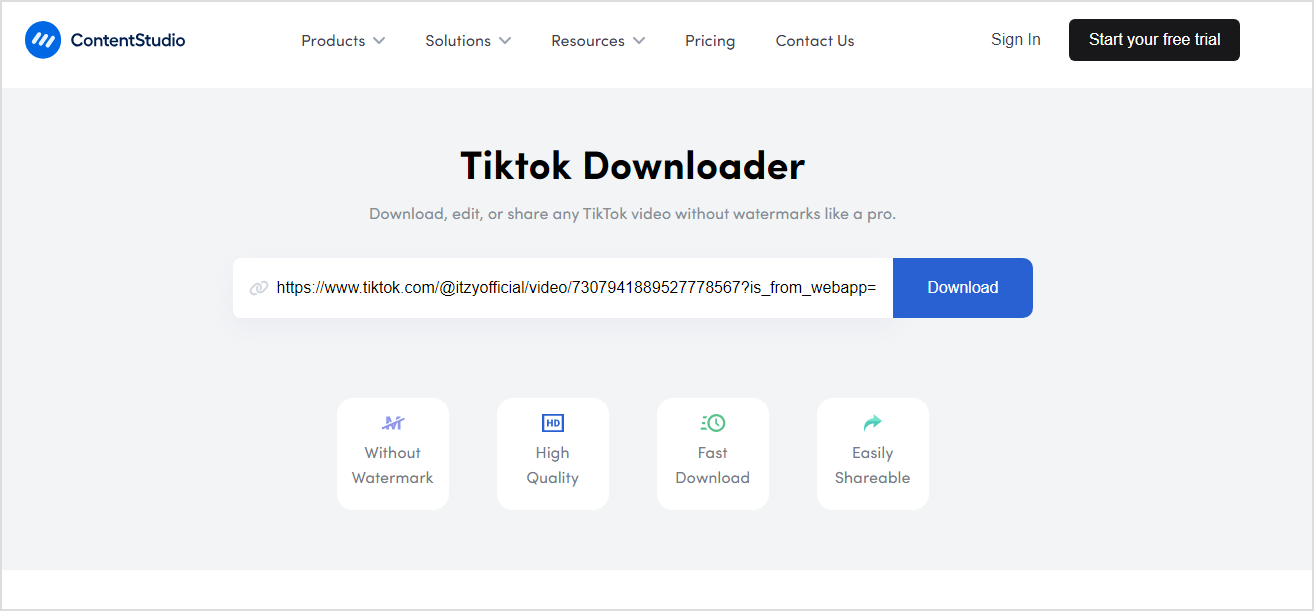Open the Sign In link
The image size is (1314, 611).
point(1015,39)
